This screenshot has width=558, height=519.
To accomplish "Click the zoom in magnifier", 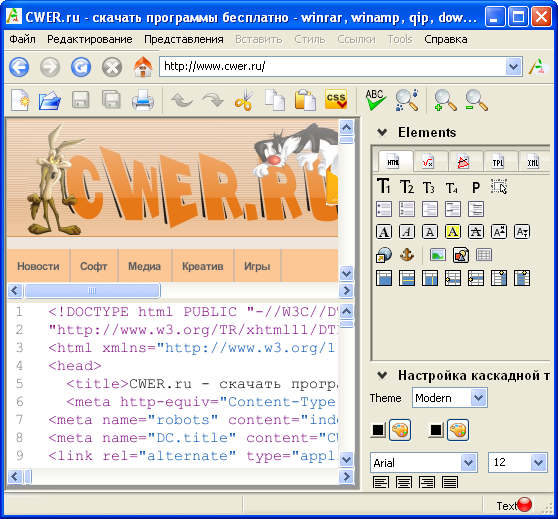I will pos(445,100).
